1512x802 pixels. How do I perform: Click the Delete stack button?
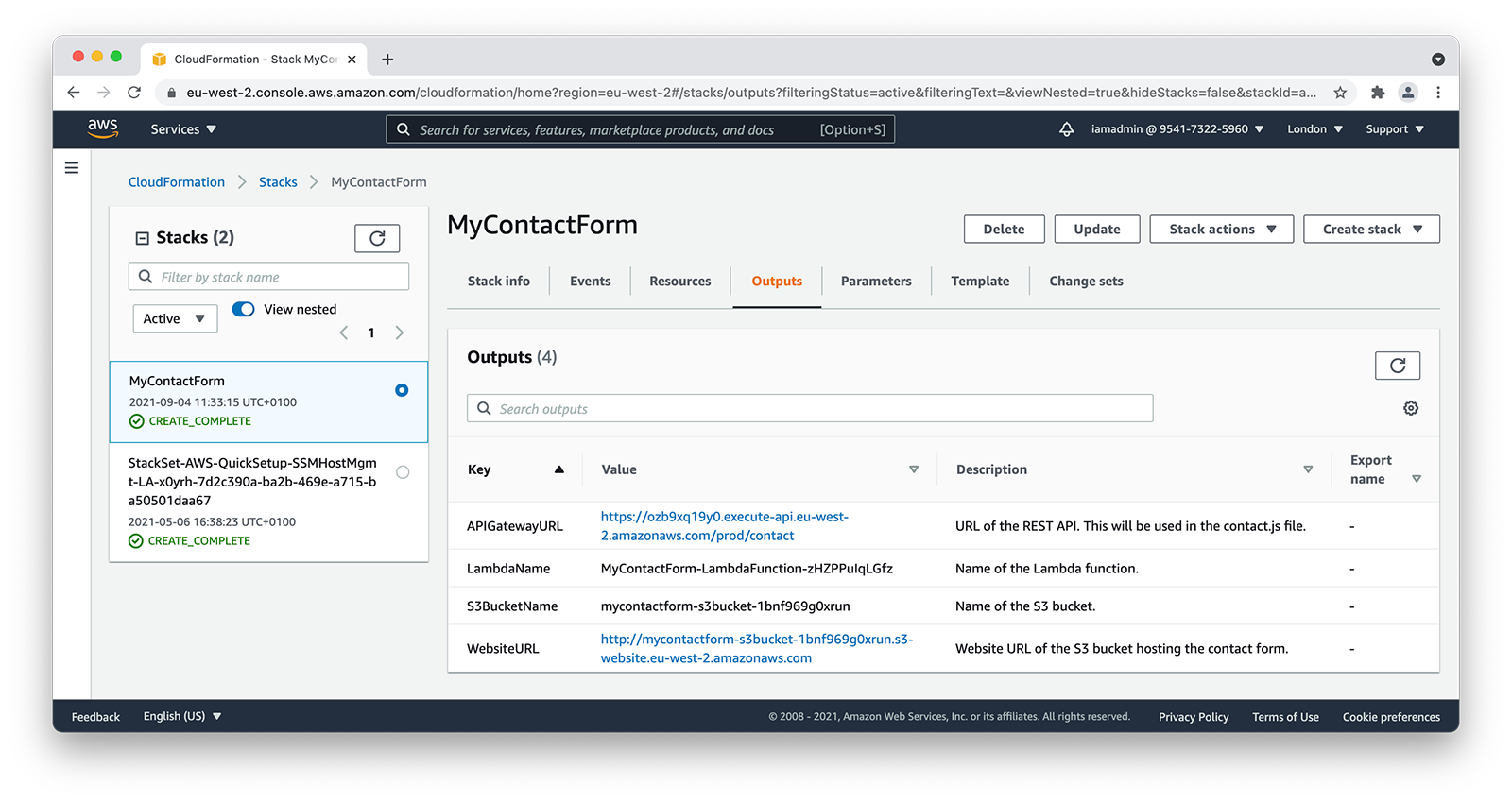coord(1004,229)
